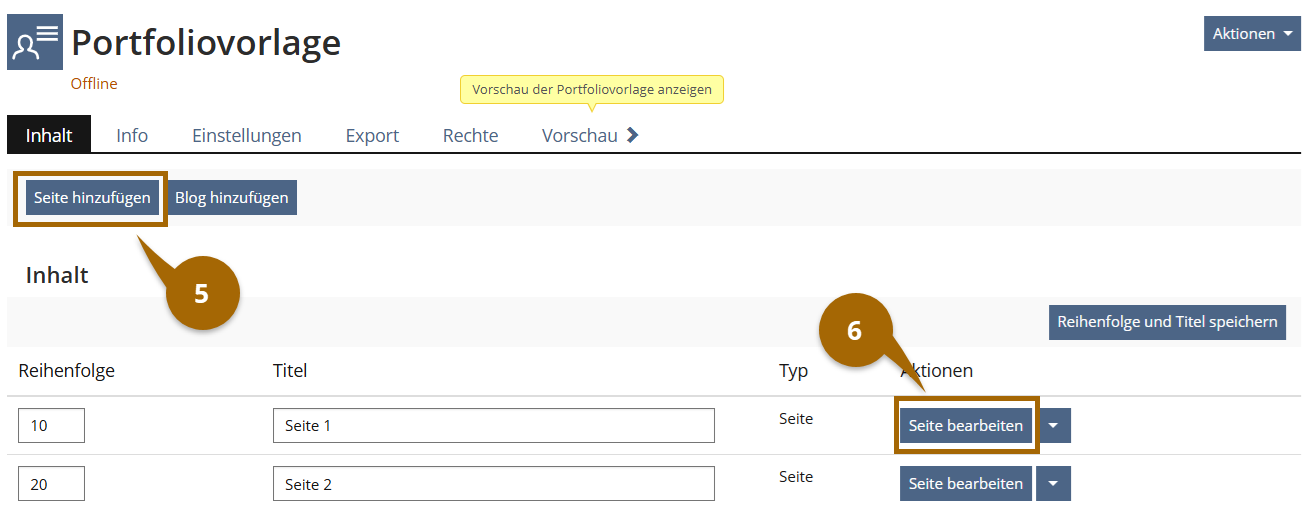
Task: Open the Rechte tab
Action: pyautogui.click(x=470, y=136)
